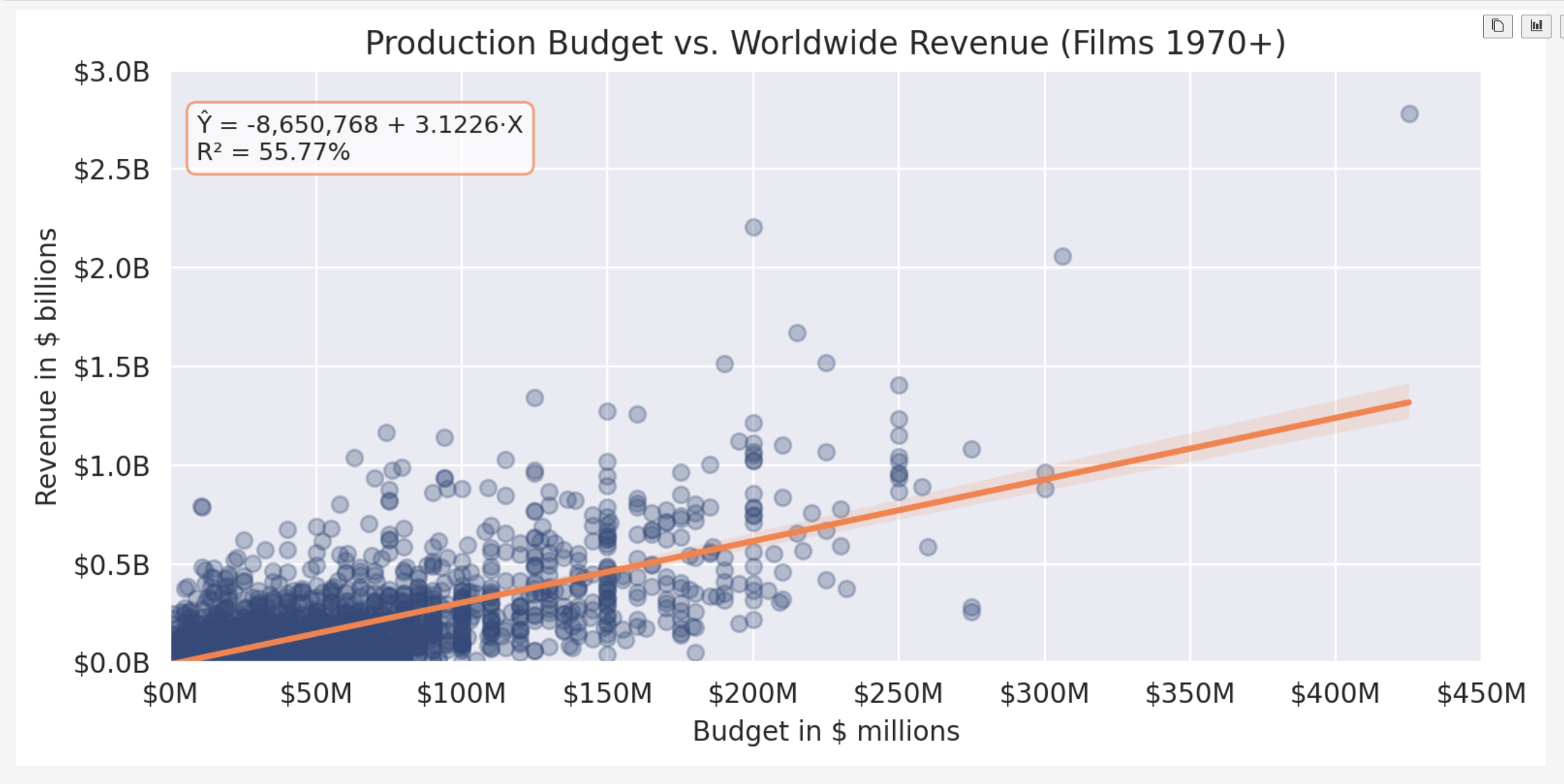The width and height of the screenshot is (1564, 784).
Task: Click the chart title 'Production Budget vs. Worldwide Revenue'
Action: tap(708, 43)
